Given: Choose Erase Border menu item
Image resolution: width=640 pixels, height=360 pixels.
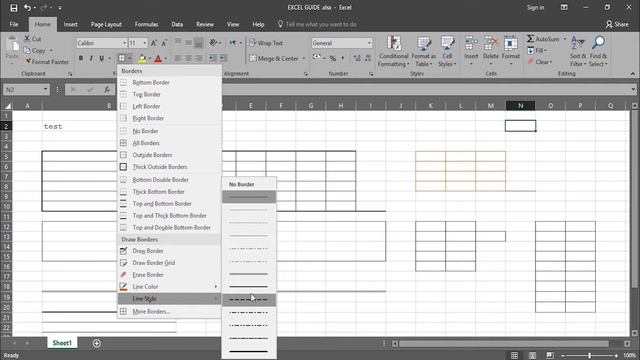Looking at the screenshot, I should tap(169, 275).
